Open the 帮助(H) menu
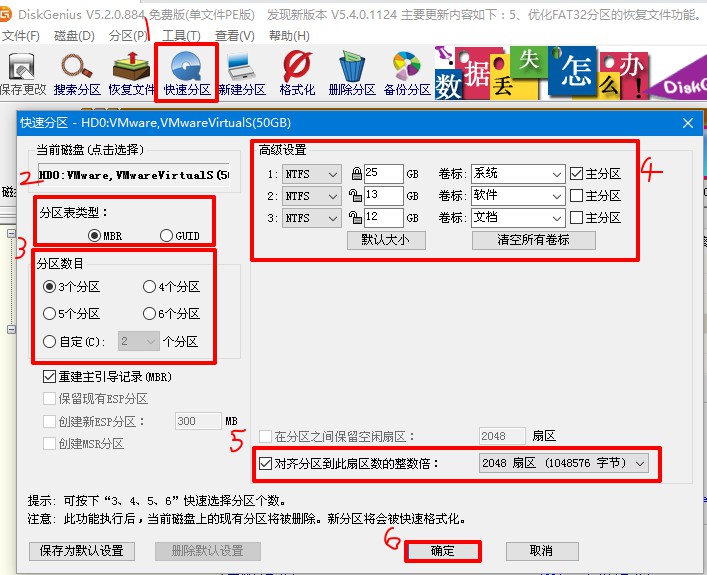Image resolution: width=707 pixels, height=575 pixels. pos(289,36)
